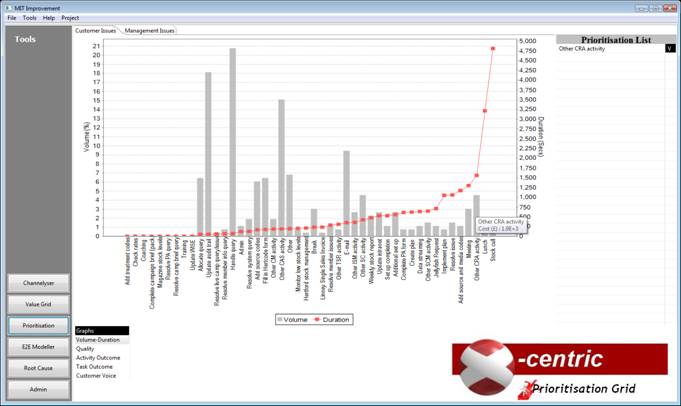Viewport: 681px width, 406px height.
Task: Open the File menu
Action: click(x=12, y=18)
